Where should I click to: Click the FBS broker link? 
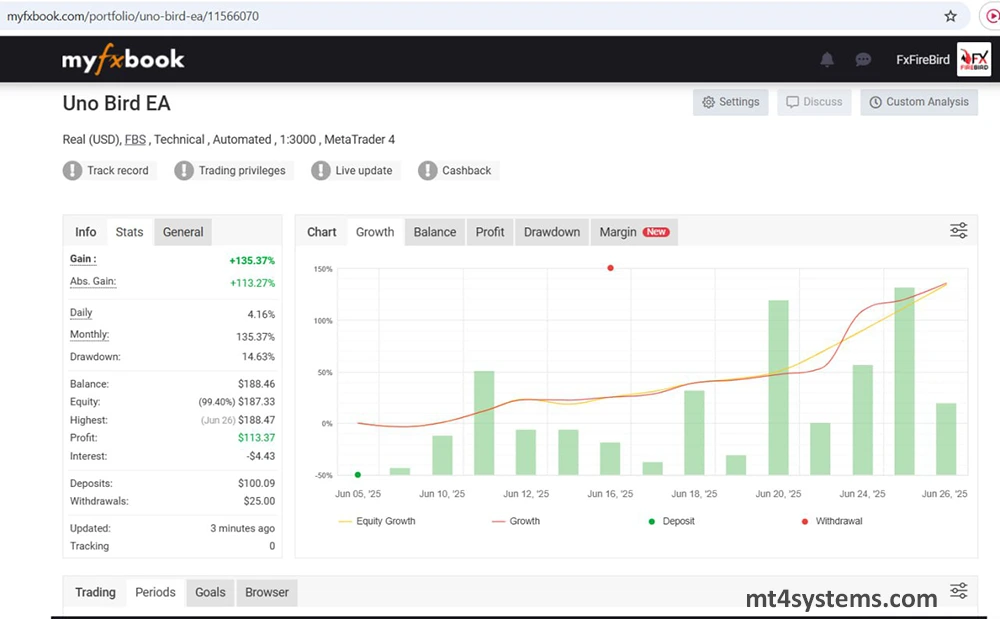(x=135, y=140)
